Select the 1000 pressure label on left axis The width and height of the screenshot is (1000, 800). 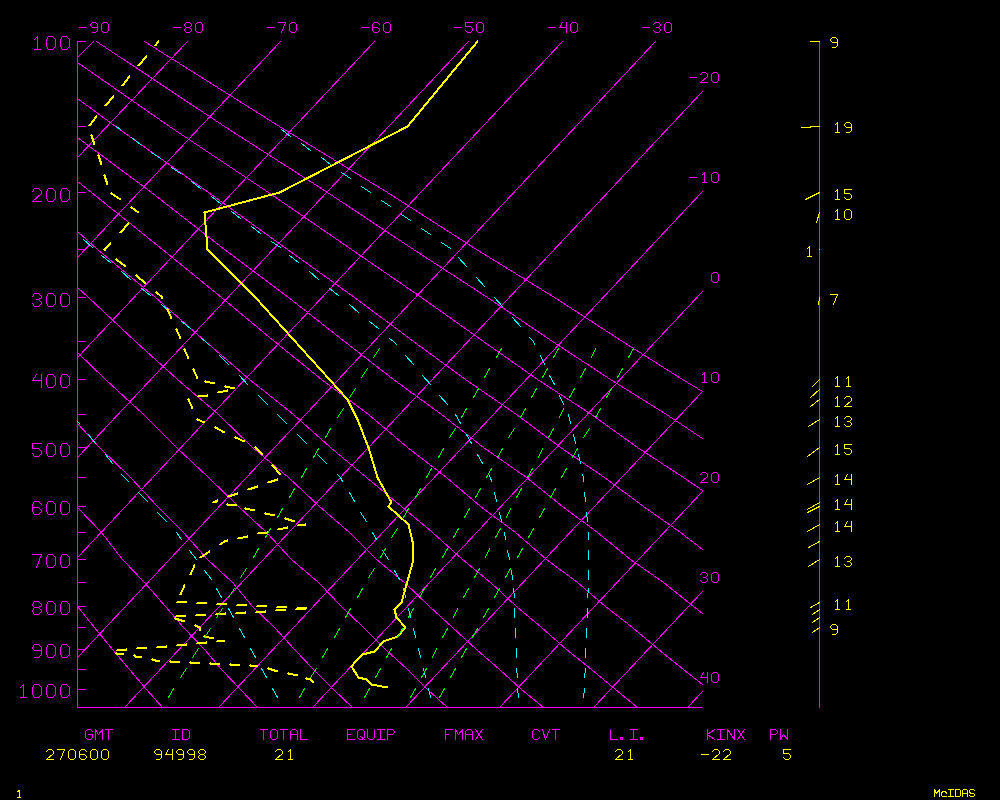pyautogui.click(x=46, y=691)
